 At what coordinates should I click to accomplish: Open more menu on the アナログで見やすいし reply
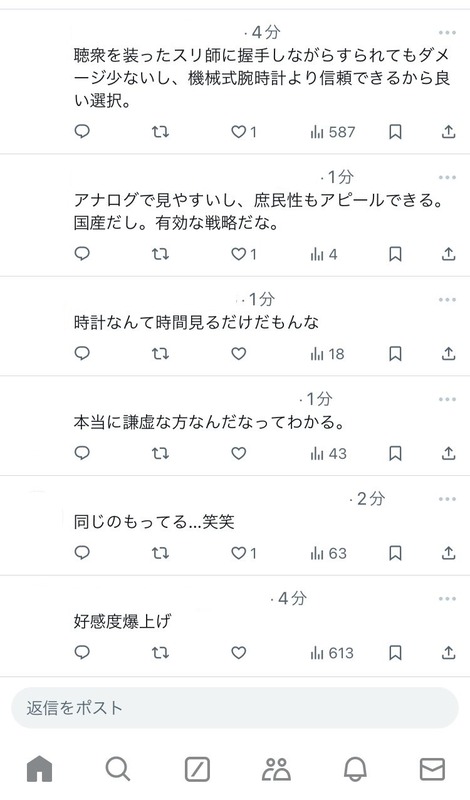coord(447,178)
